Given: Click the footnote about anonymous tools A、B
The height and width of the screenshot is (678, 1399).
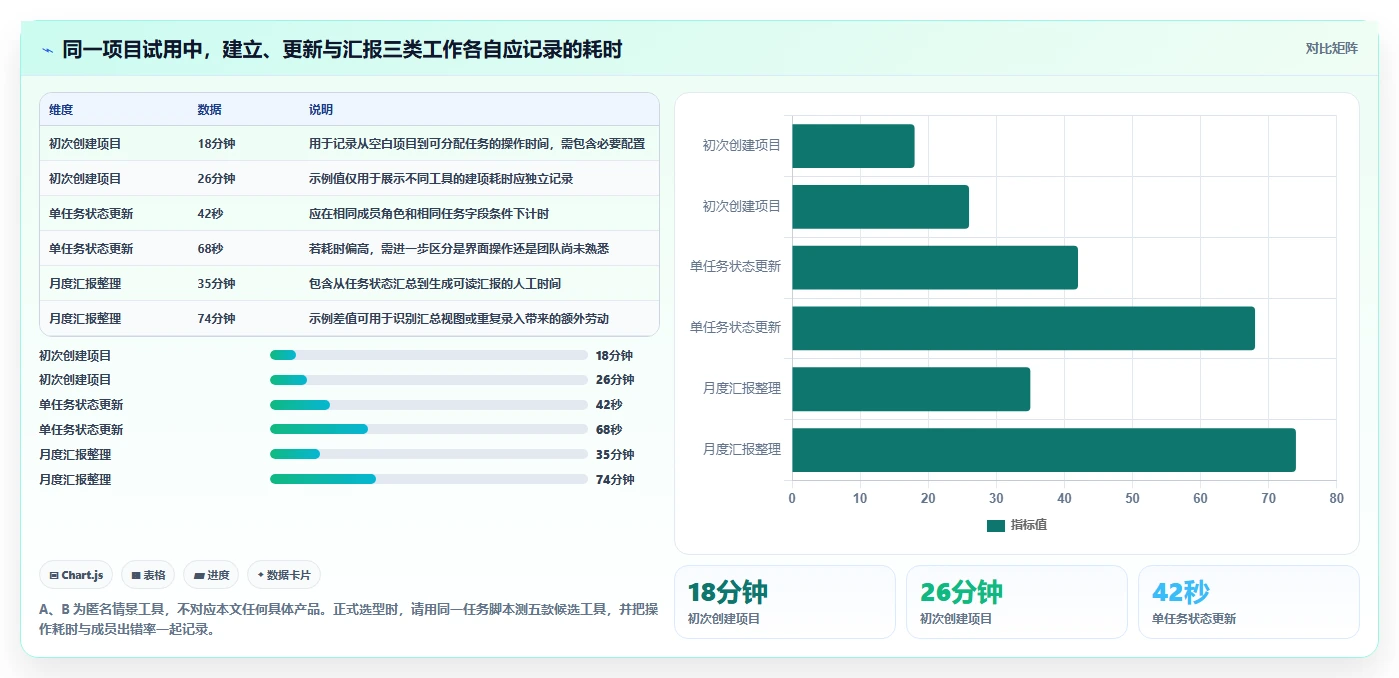Looking at the screenshot, I should (348, 619).
